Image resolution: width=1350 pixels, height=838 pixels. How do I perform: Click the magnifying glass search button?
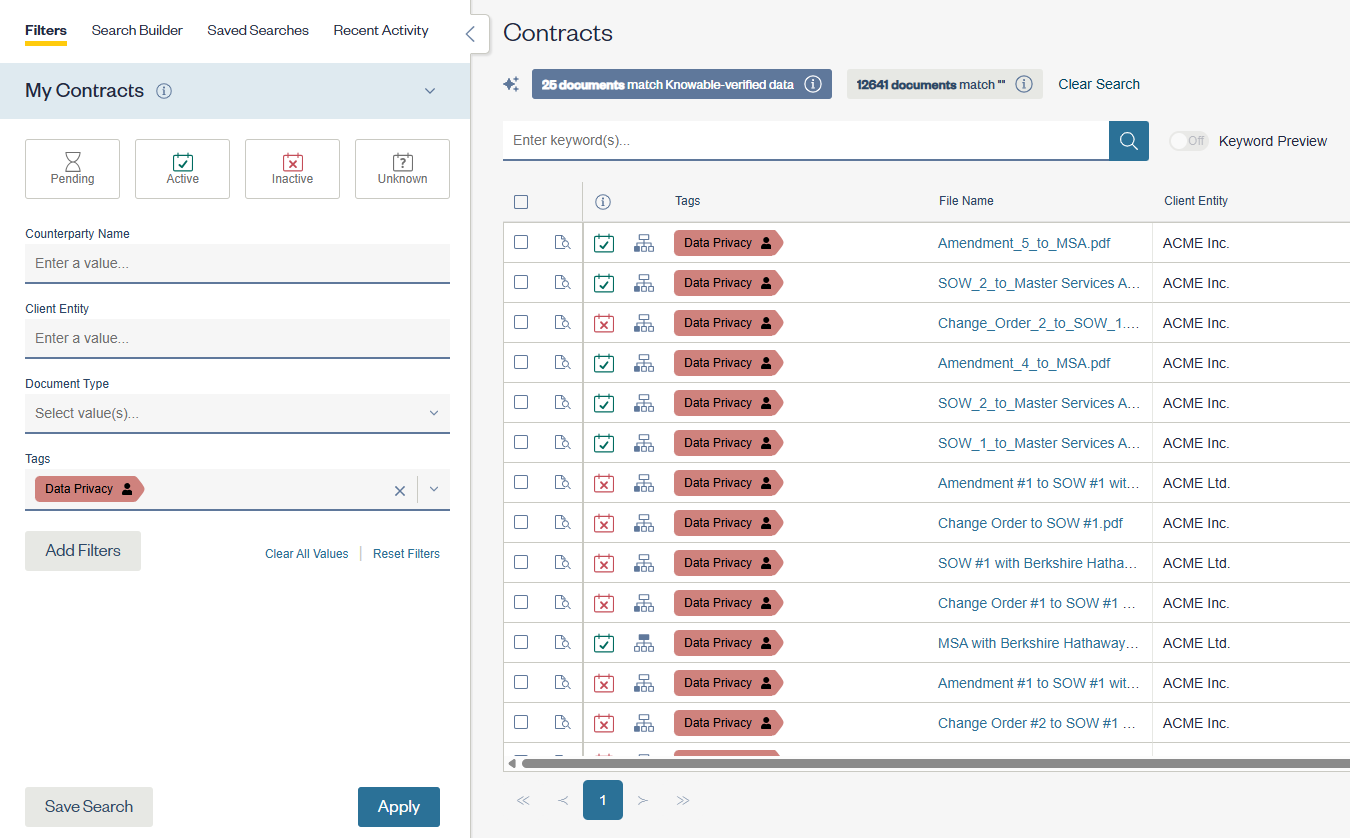(1128, 141)
